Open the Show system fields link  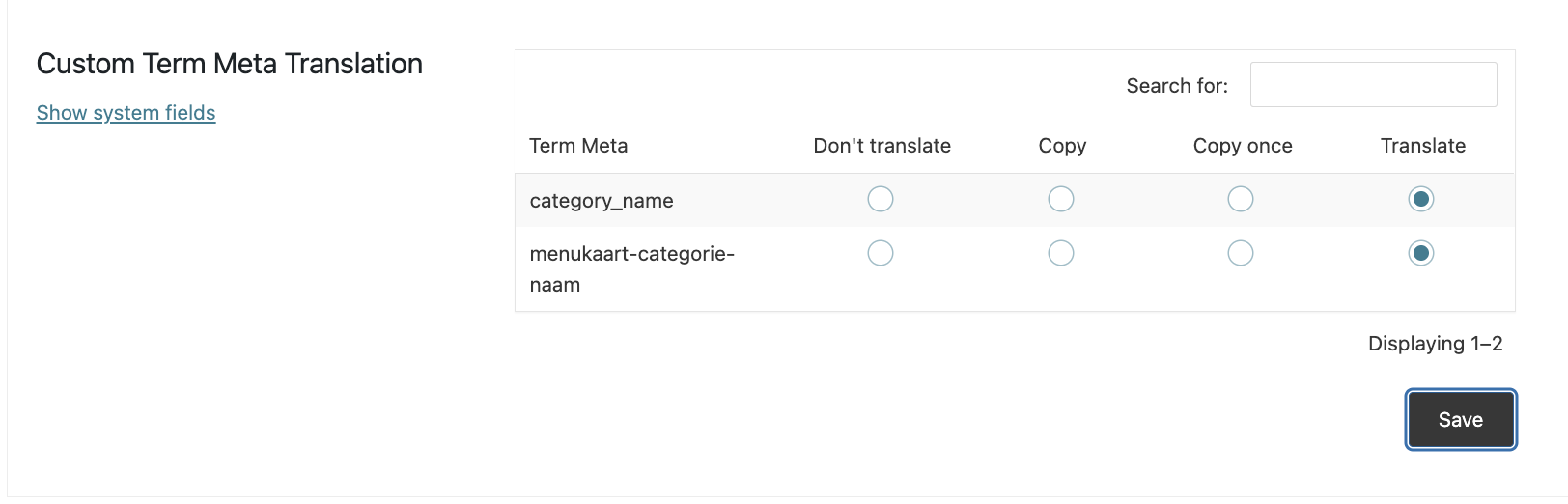tap(126, 113)
